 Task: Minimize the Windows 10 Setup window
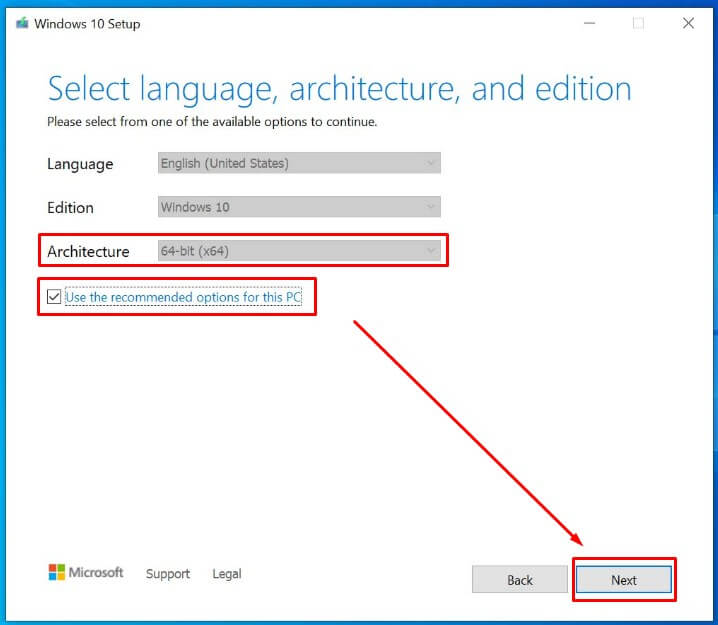(x=589, y=23)
